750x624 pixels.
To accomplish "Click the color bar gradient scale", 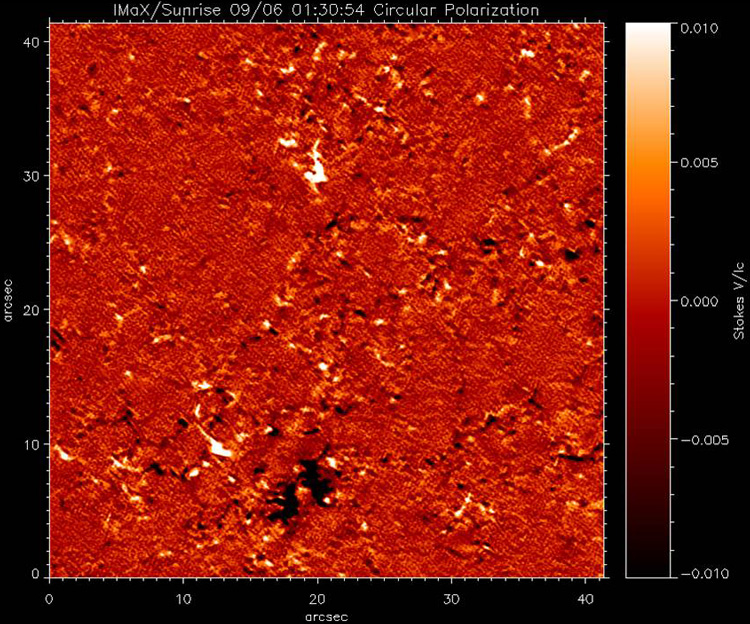I will pos(649,300).
